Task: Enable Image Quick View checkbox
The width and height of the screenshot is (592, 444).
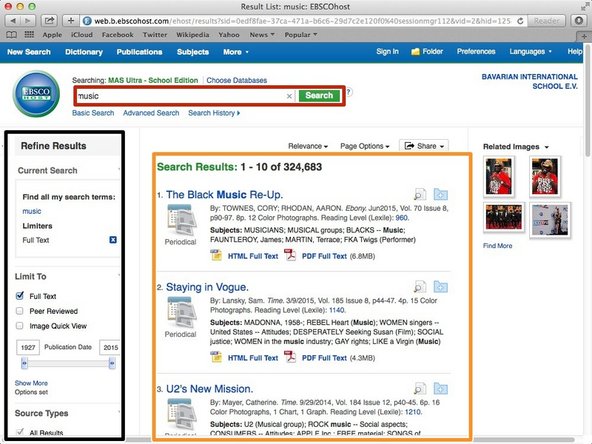Action: [x=20, y=325]
